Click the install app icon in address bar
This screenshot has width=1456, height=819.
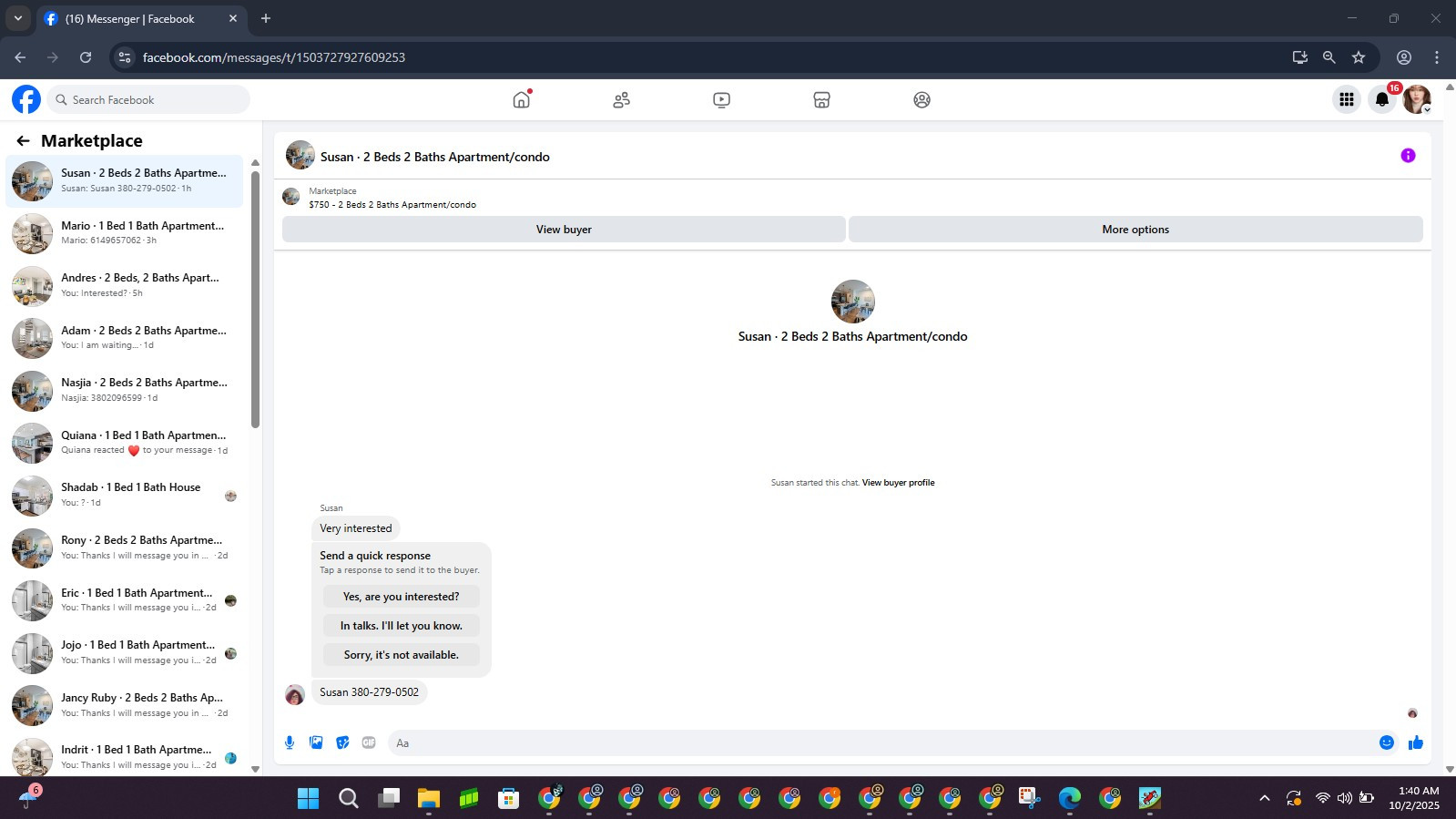click(1300, 57)
